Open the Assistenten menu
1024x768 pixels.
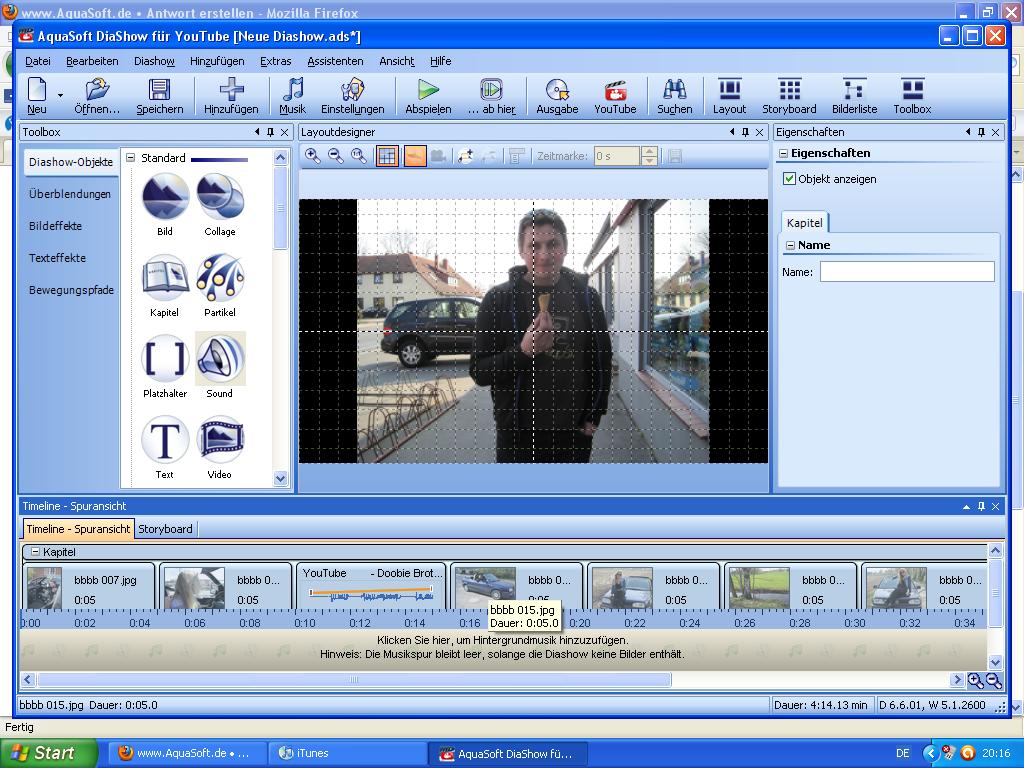[x=335, y=61]
